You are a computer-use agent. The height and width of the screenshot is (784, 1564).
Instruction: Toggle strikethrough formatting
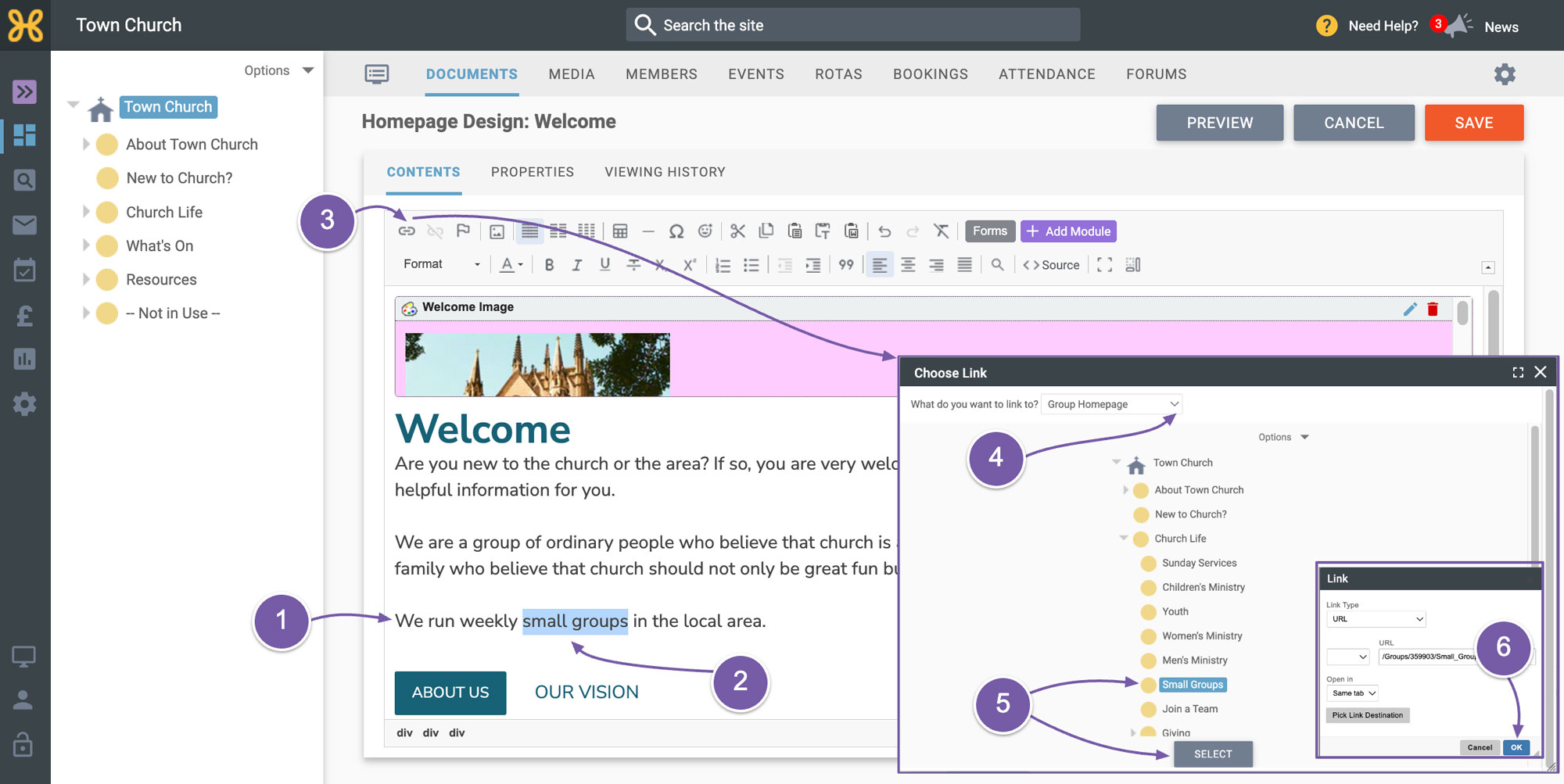633,265
